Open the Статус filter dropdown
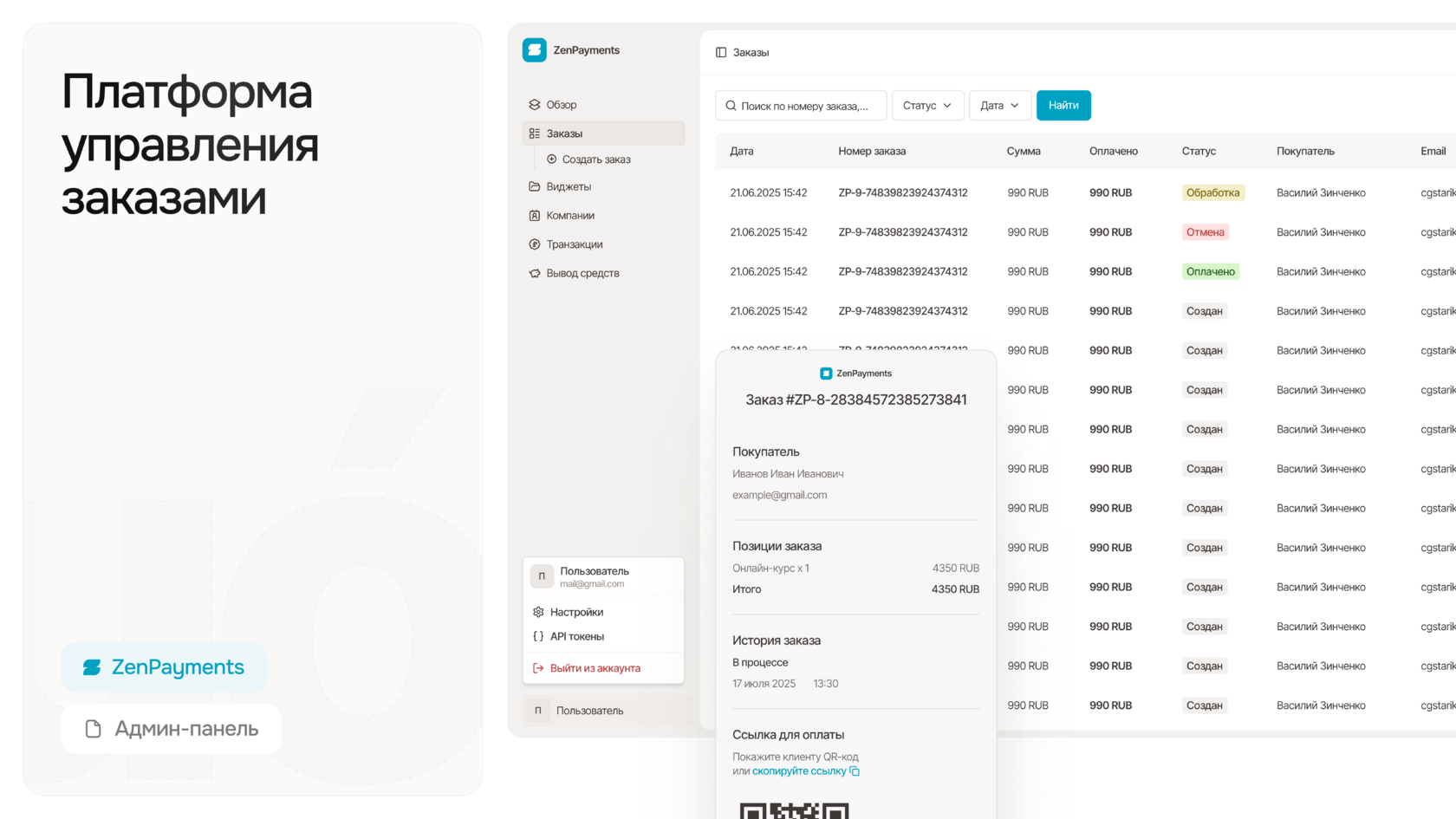The width and height of the screenshot is (1456, 819). (x=927, y=106)
